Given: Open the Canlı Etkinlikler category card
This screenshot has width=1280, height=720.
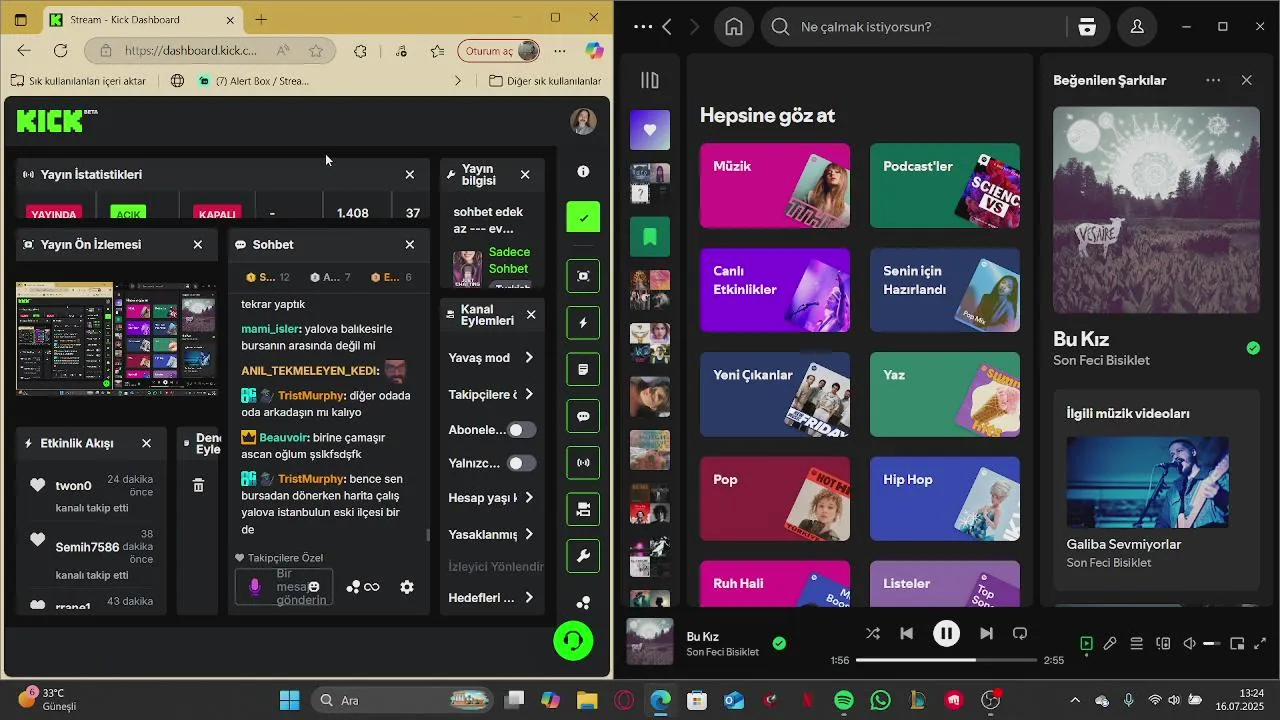Looking at the screenshot, I should click(x=775, y=290).
